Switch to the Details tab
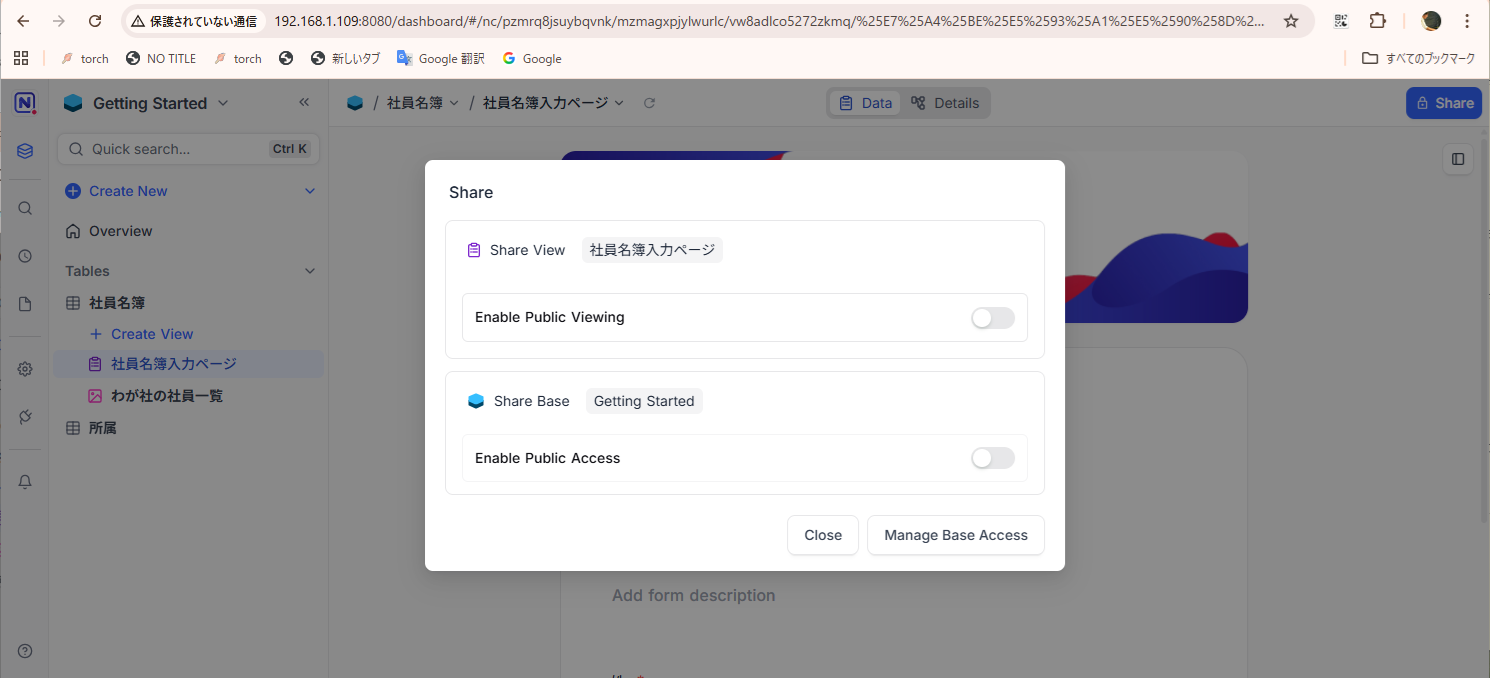 [945, 103]
